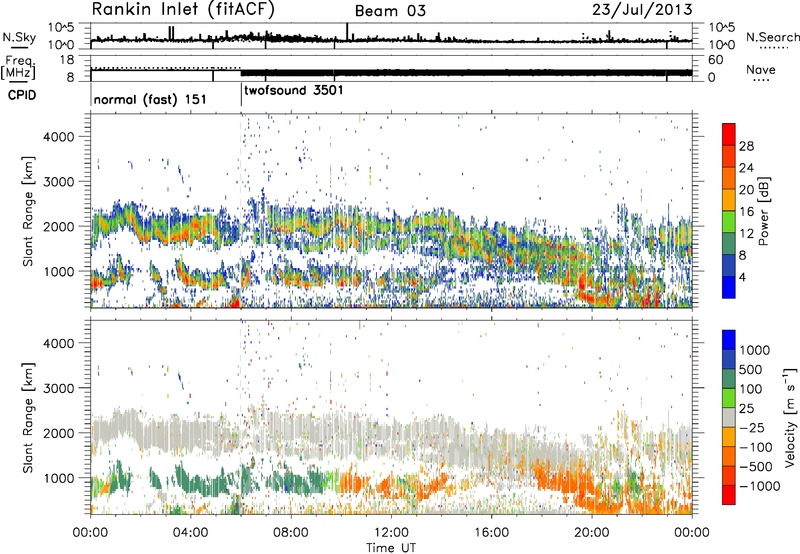Screen dimensions: 800x554
Task: Click the '20:00' time axis label
Action: [591, 533]
